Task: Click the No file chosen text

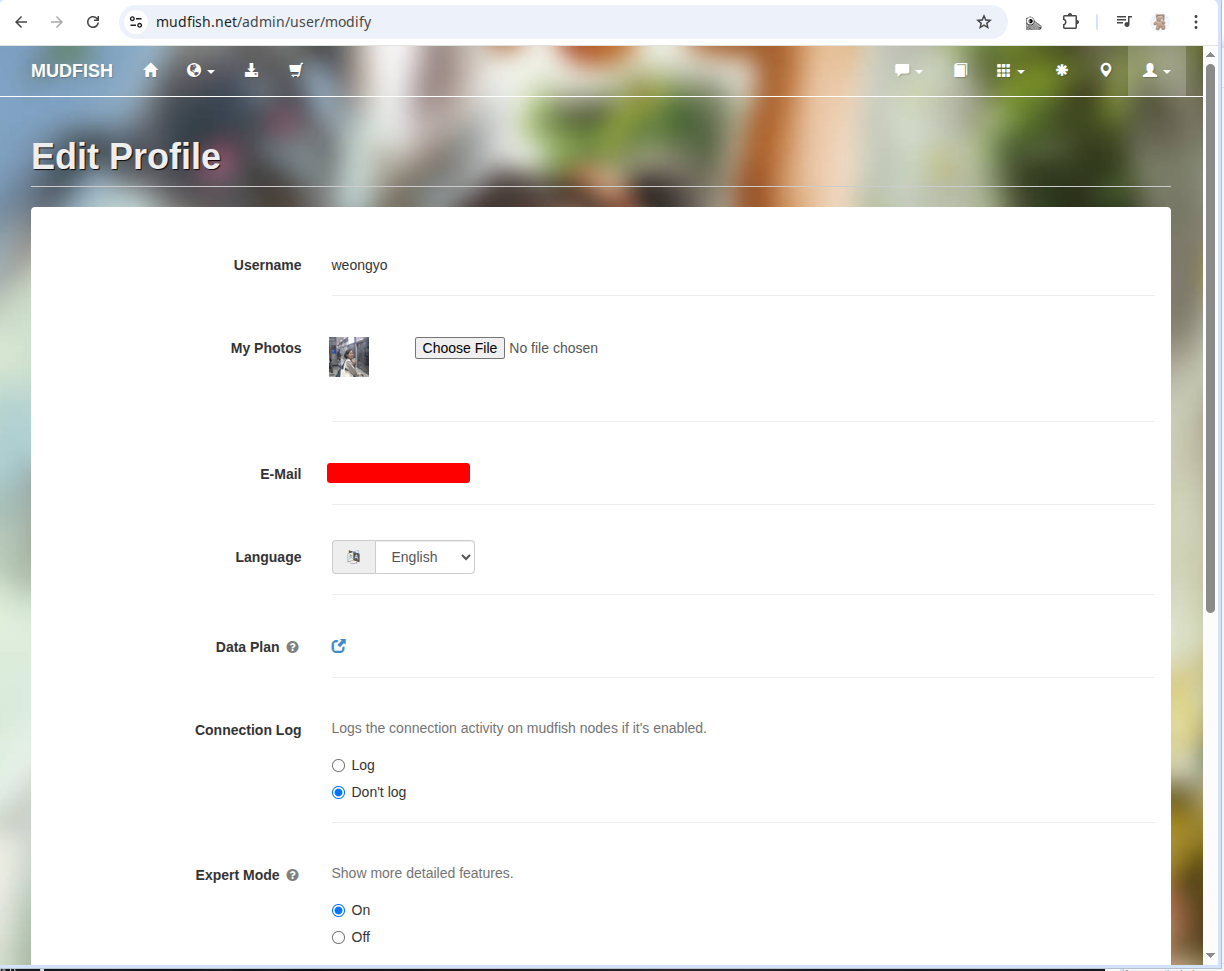Action: coord(554,348)
